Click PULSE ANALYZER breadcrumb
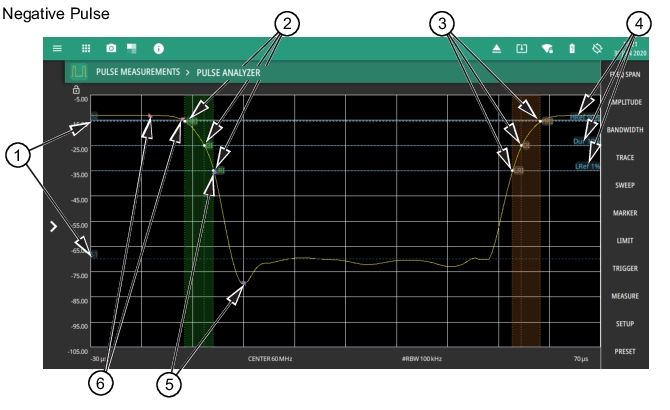The width and height of the screenshot is (670, 410). pos(228,73)
